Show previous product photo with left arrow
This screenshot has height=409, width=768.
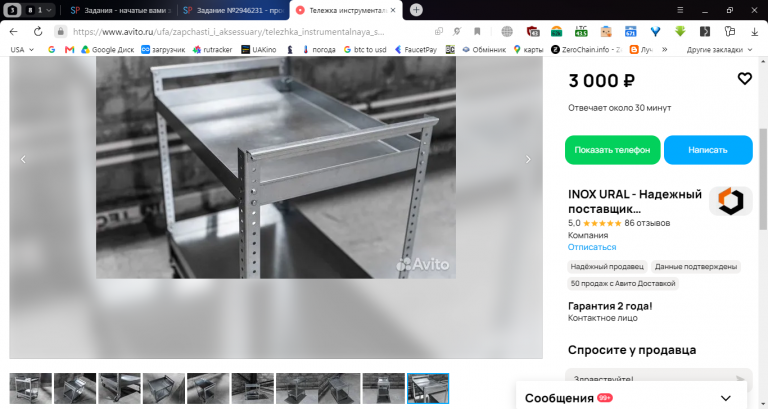click(x=23, y=159)
